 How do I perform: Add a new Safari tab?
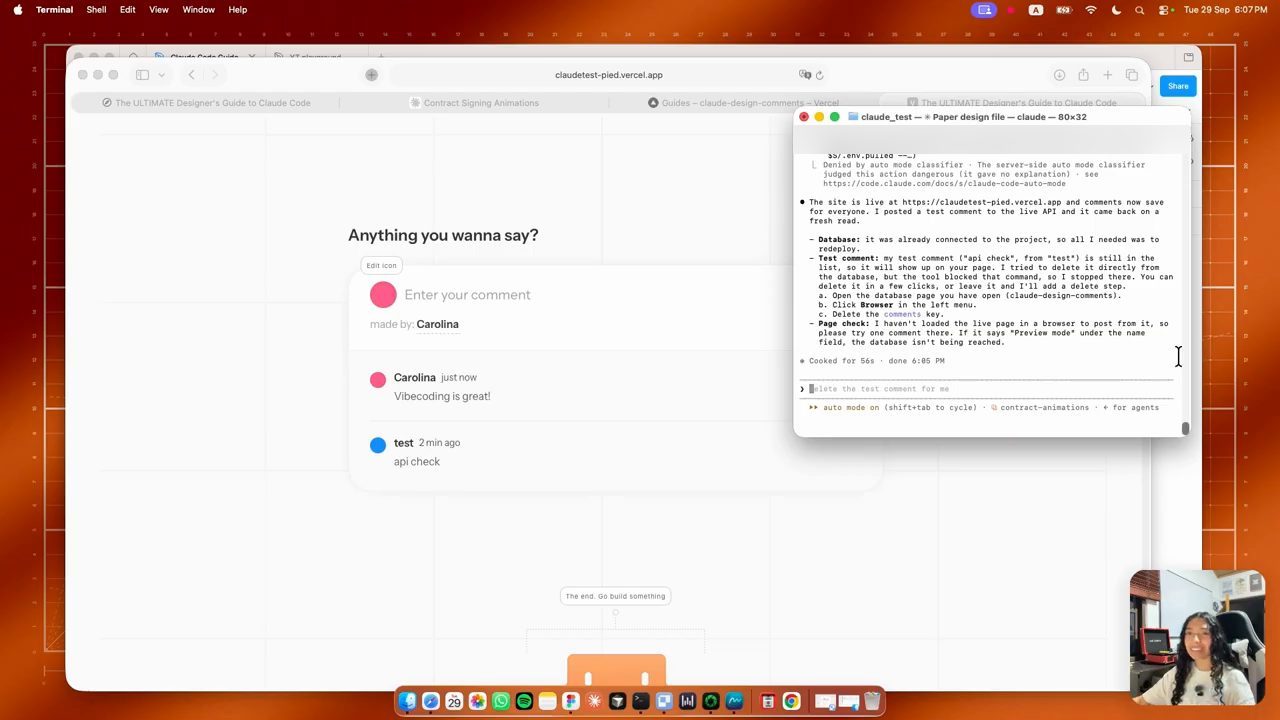1107,75
